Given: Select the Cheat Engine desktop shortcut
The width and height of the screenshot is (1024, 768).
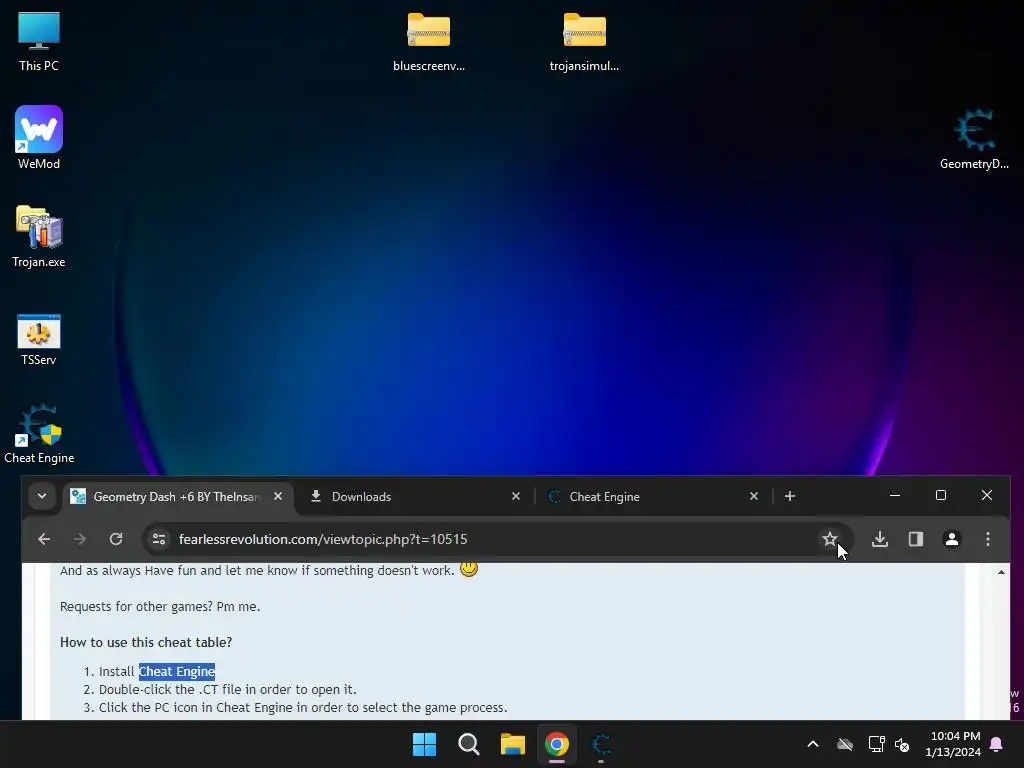Looking at the screenshot, I should point(39,434).
